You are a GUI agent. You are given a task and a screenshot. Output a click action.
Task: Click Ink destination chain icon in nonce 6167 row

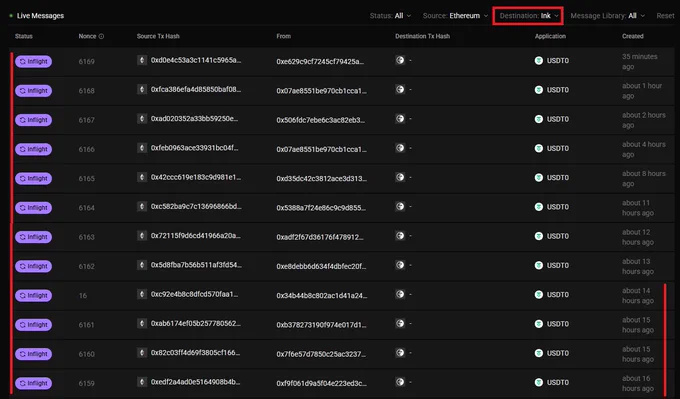[x=400, y=118]
